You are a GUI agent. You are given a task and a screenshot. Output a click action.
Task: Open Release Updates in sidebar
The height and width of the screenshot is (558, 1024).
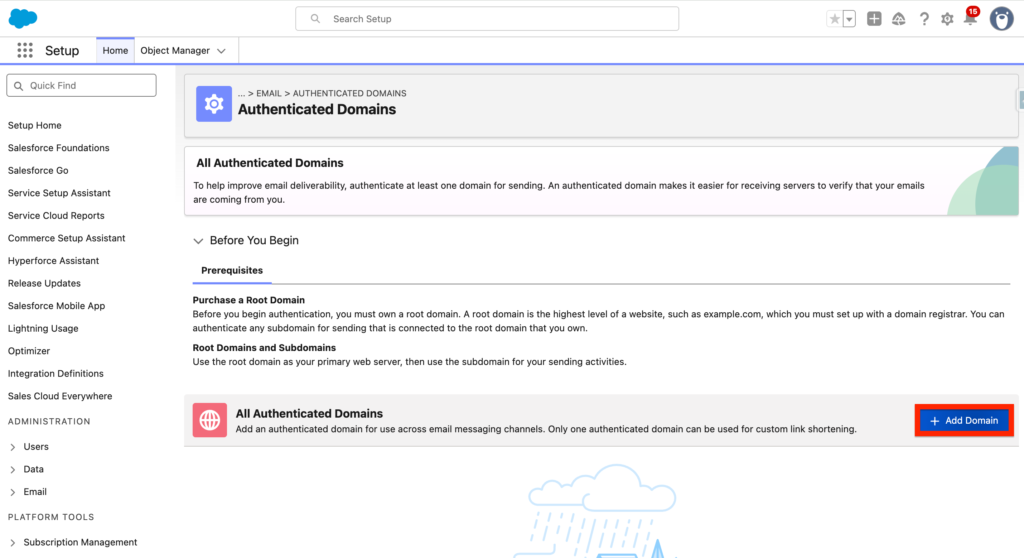coord(44,283)
